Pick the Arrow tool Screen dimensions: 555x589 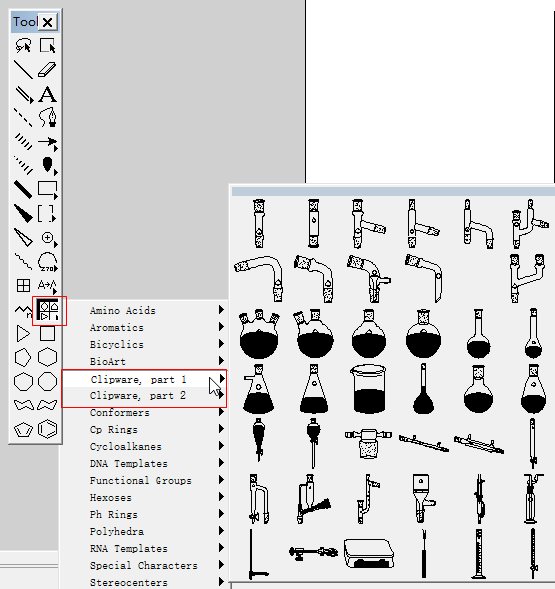(47, 142)
